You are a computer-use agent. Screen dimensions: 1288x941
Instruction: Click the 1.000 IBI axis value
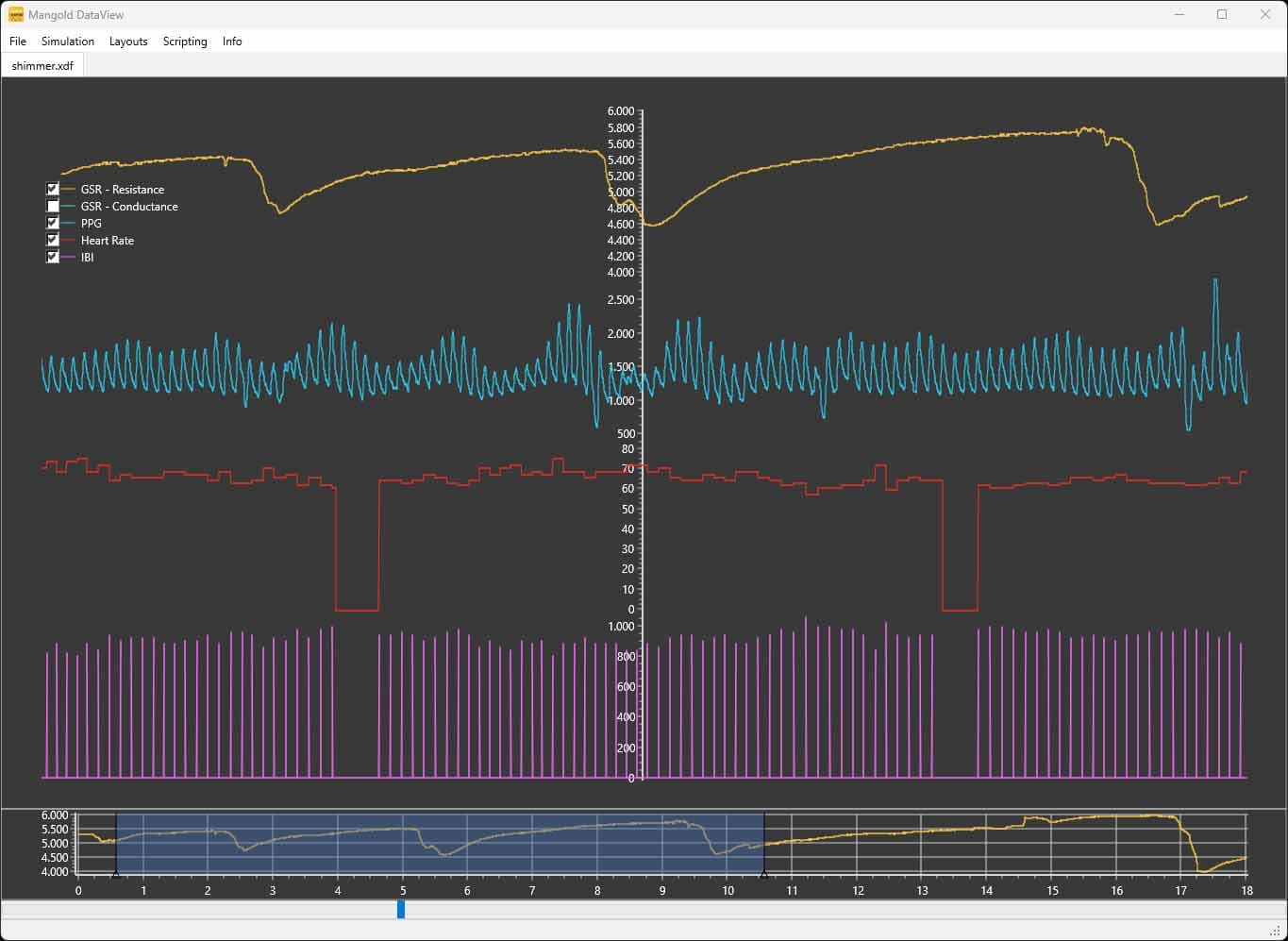tap(621, 627)
